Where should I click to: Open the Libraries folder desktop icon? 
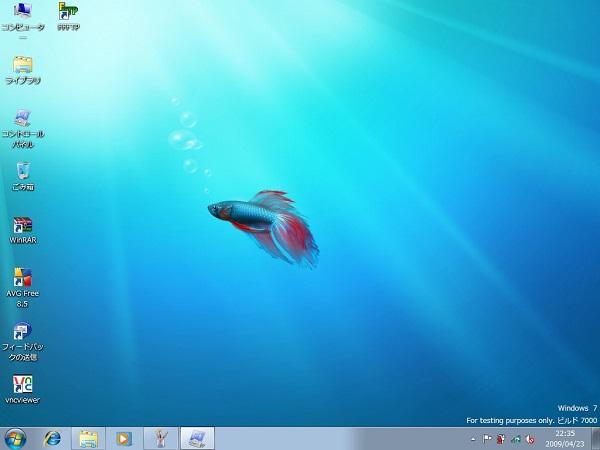click(x=22, y=67)
